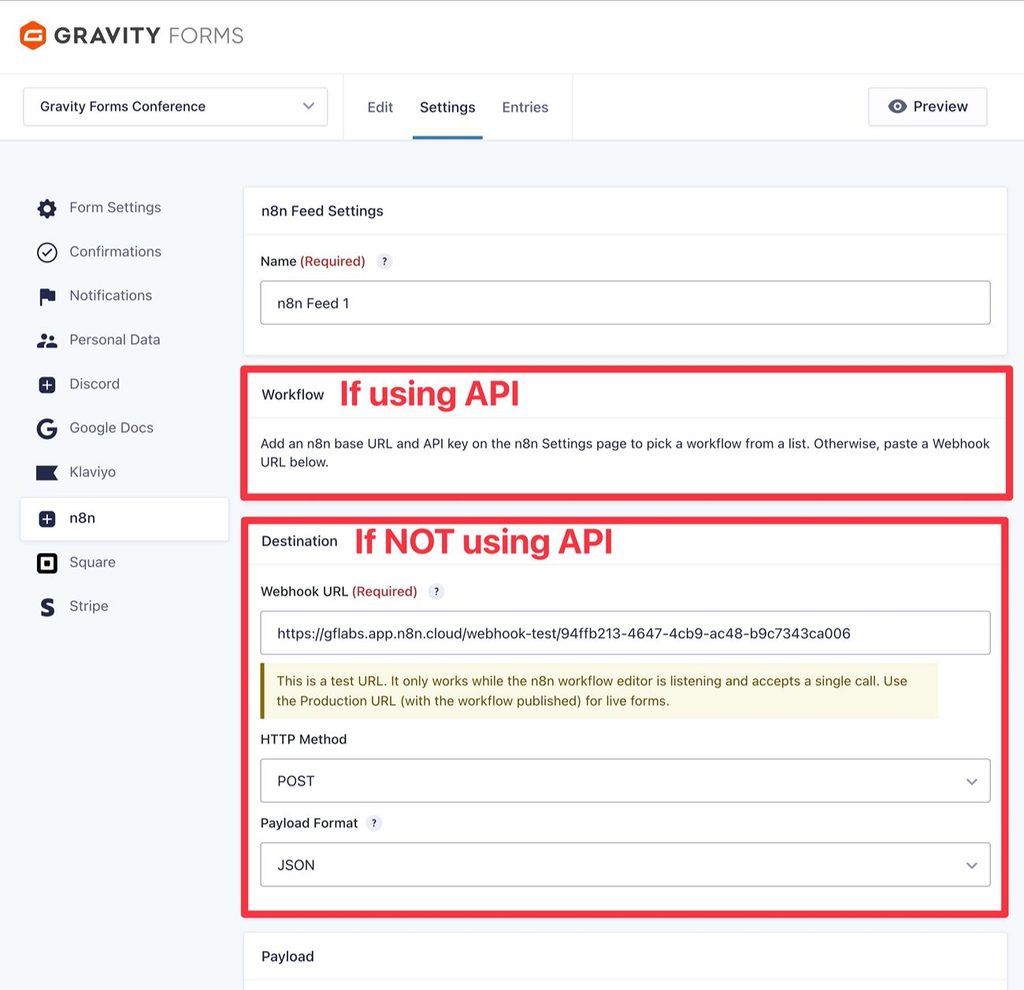Switch to the Settings tab
Screen dimensions: 1024x990
tap(447, 107)
